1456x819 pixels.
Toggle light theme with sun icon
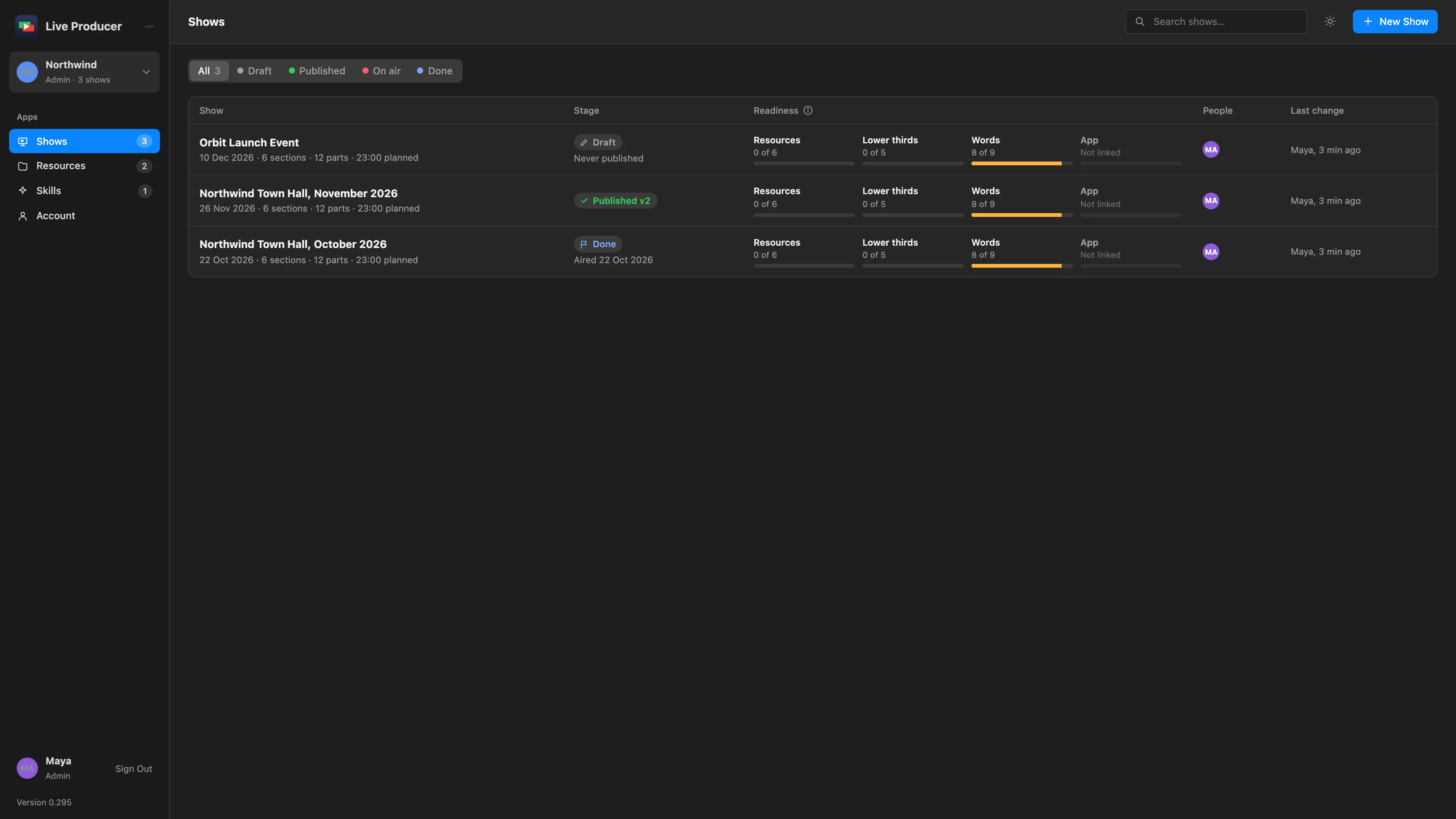tap(1330, 22)
